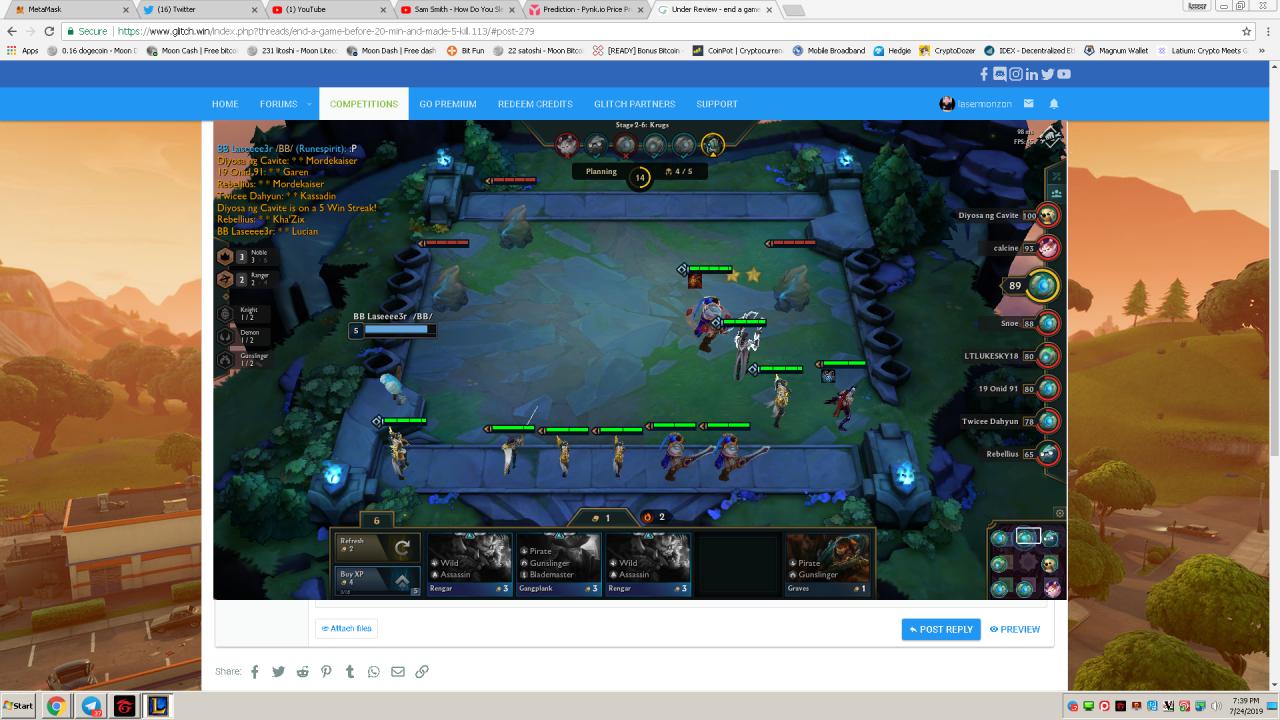
Task: Click the uploaded game screenshot image
Action: 640,360
